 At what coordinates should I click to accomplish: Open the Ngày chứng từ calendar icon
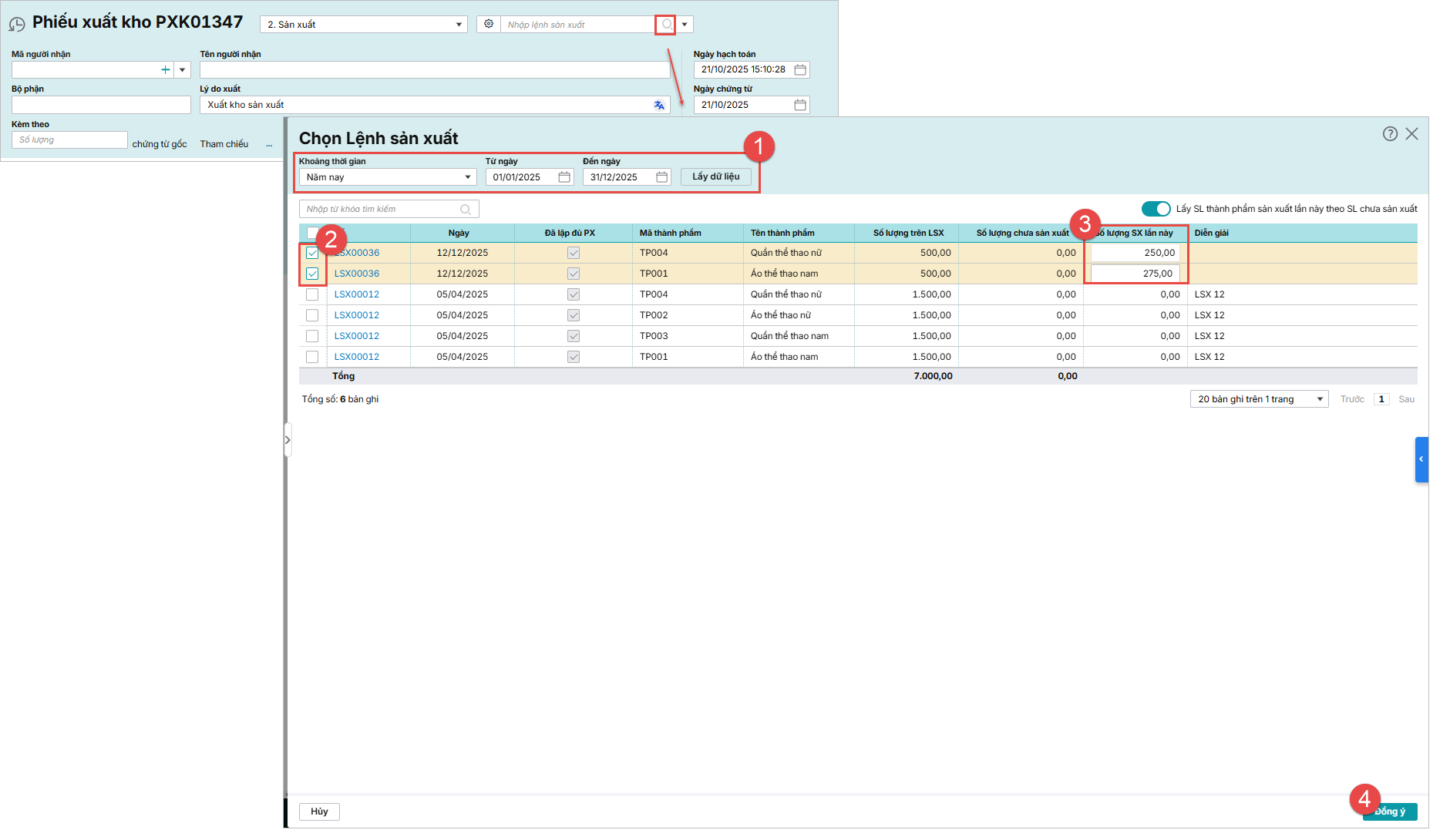tap(800, 105)
